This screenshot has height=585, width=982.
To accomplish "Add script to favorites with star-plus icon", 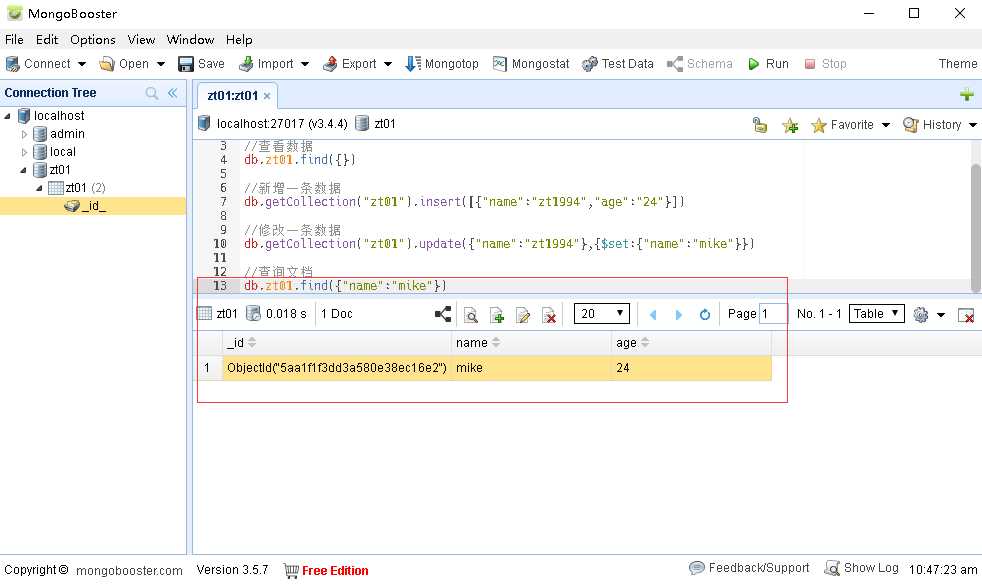I will tap(790, 125).
